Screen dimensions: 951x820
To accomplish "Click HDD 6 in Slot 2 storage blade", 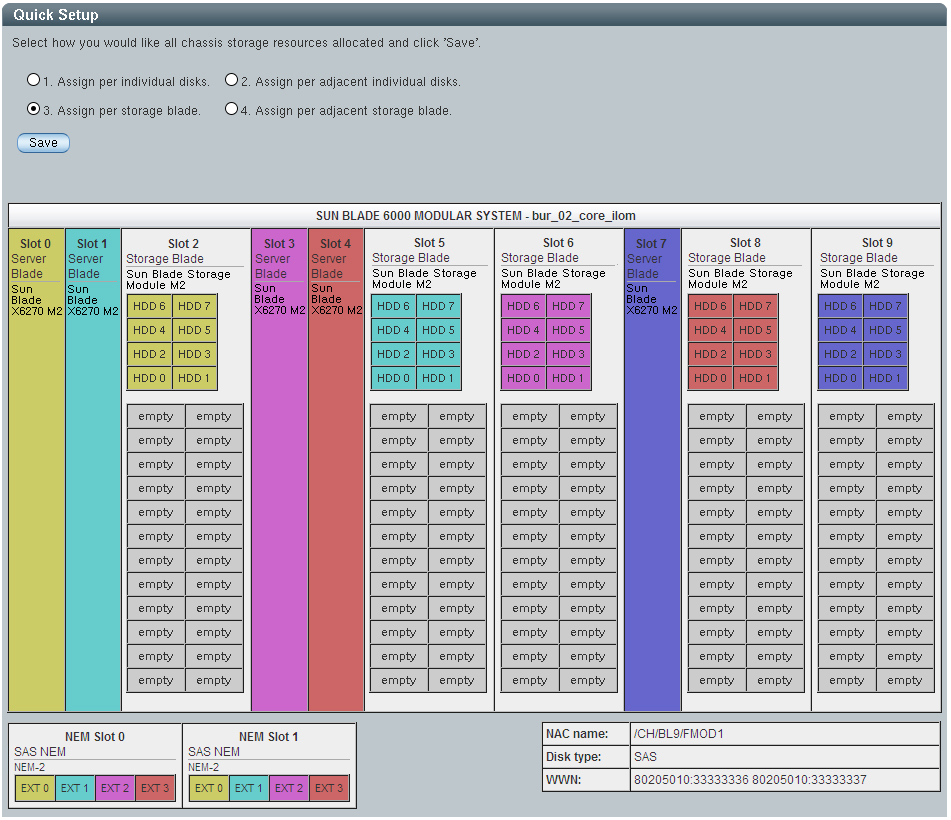I will coord(149,306).
